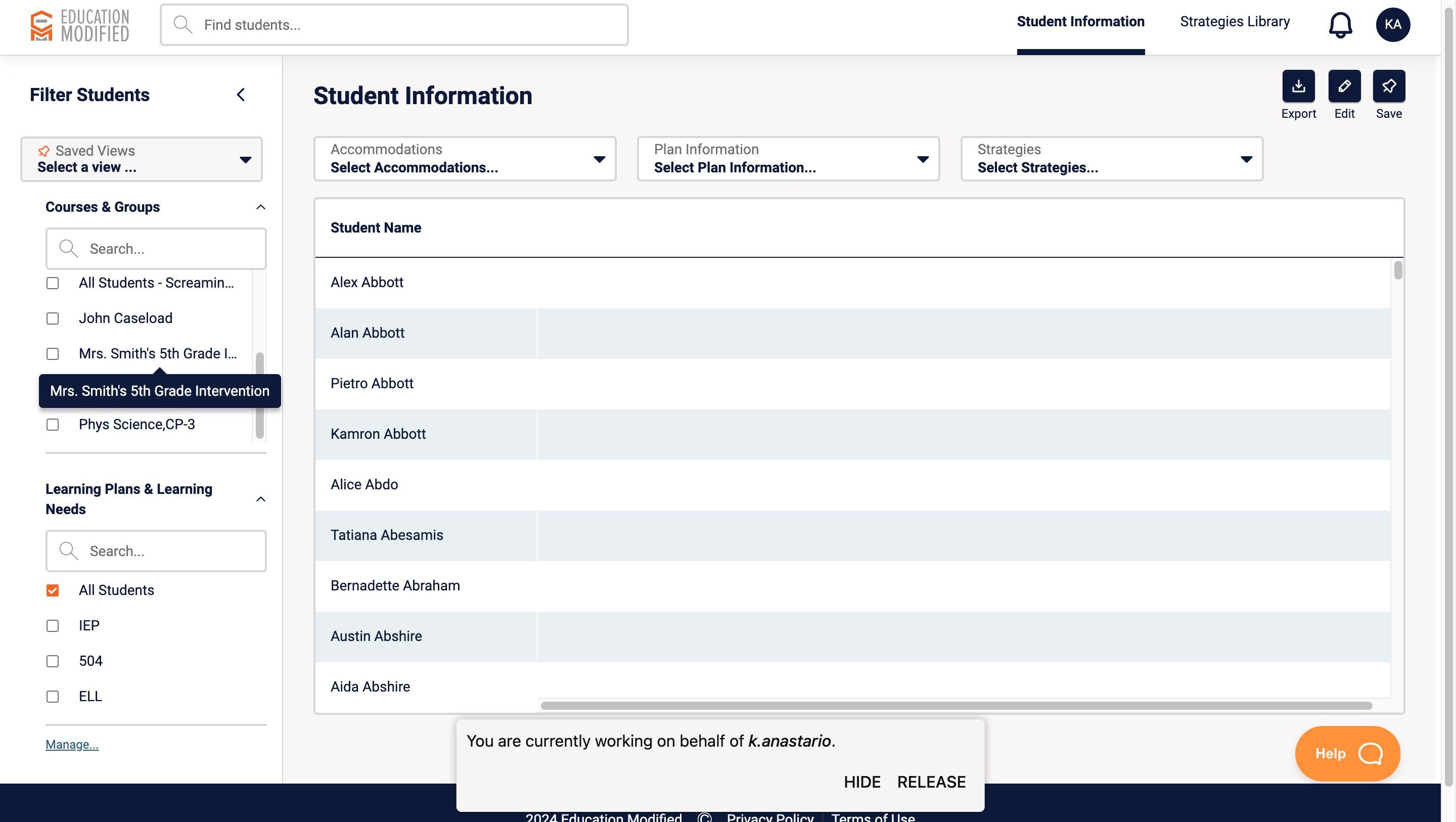1456x822 pixels.
Task: Select the Student Information tab
Action: pos(1080,21)
